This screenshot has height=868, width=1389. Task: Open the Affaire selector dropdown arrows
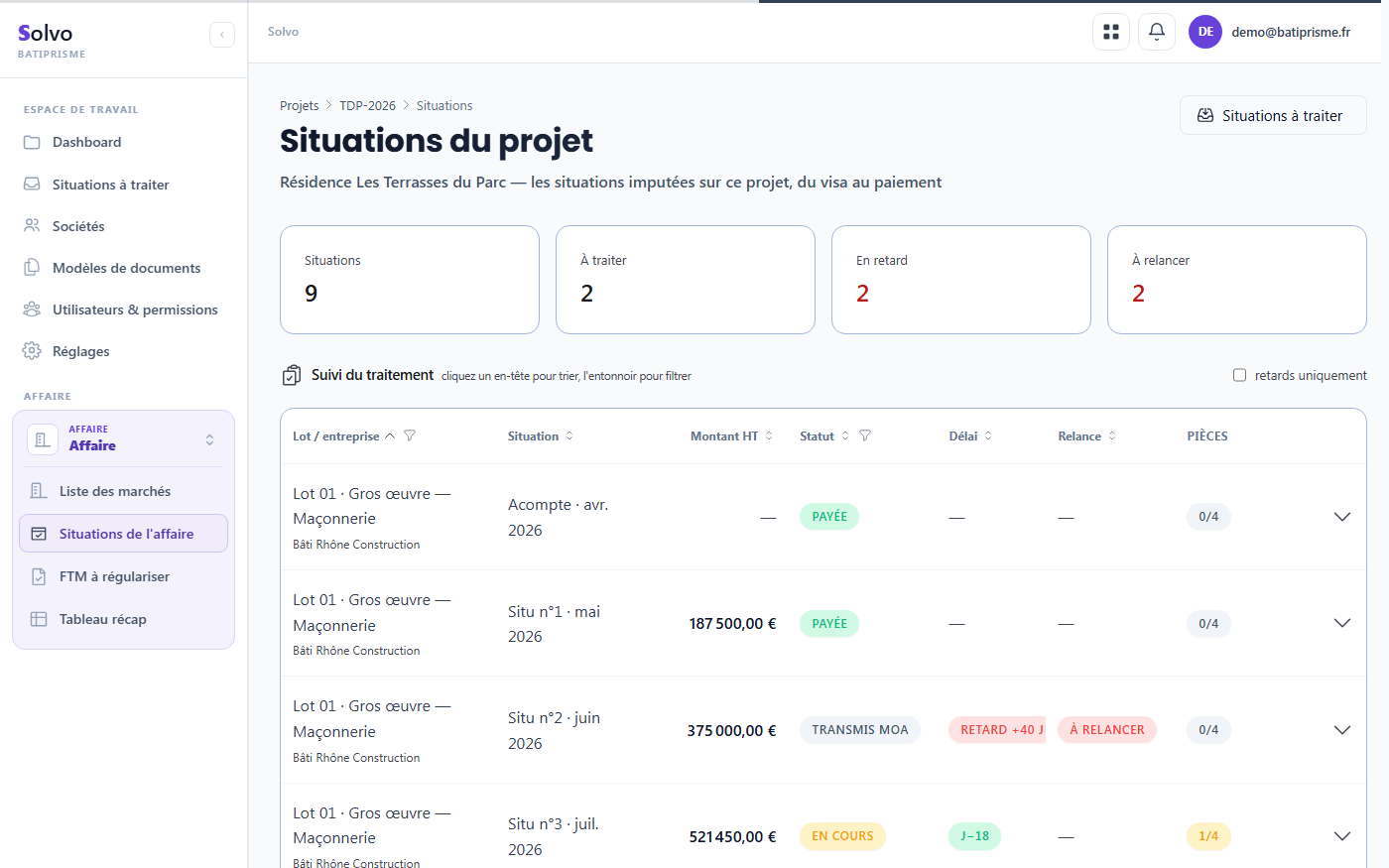pyautogui.click(x=209, y=439)
